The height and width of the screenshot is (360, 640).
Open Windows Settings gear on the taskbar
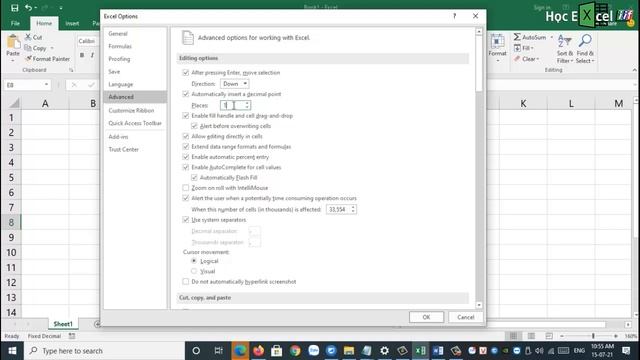(384, 351)
